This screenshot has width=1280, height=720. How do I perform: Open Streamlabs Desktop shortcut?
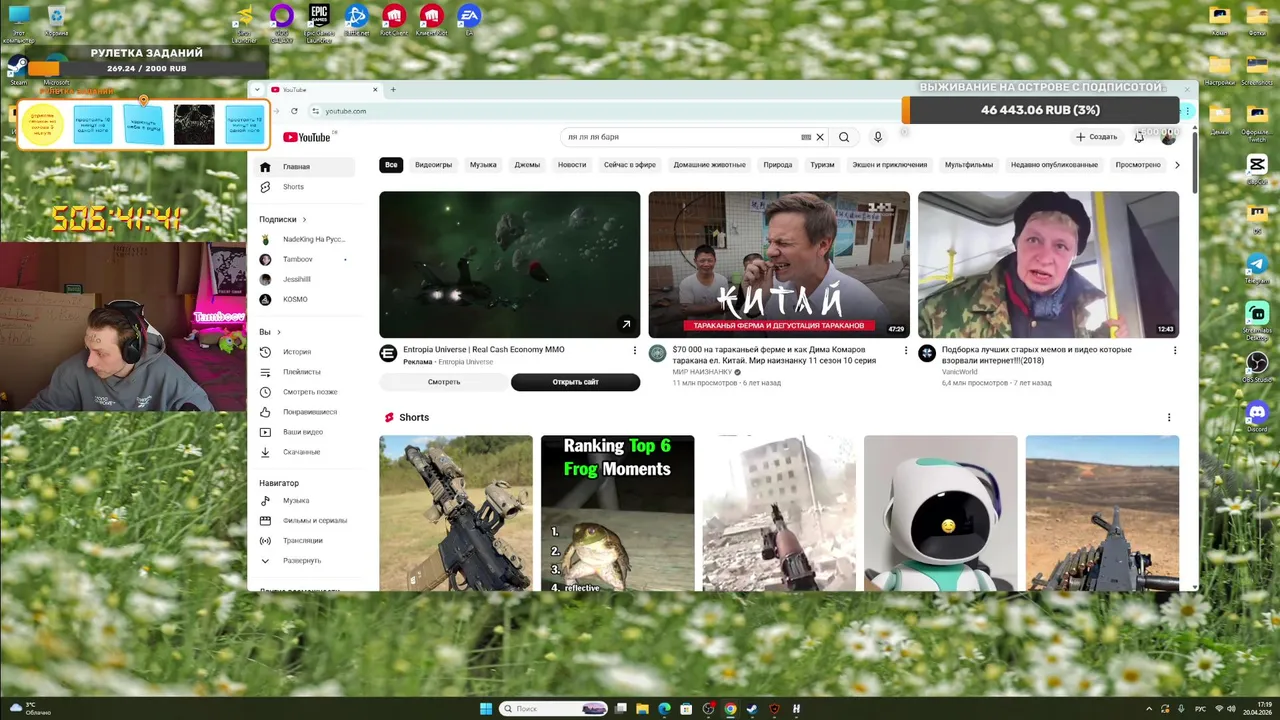click(x=1257, y=318)
